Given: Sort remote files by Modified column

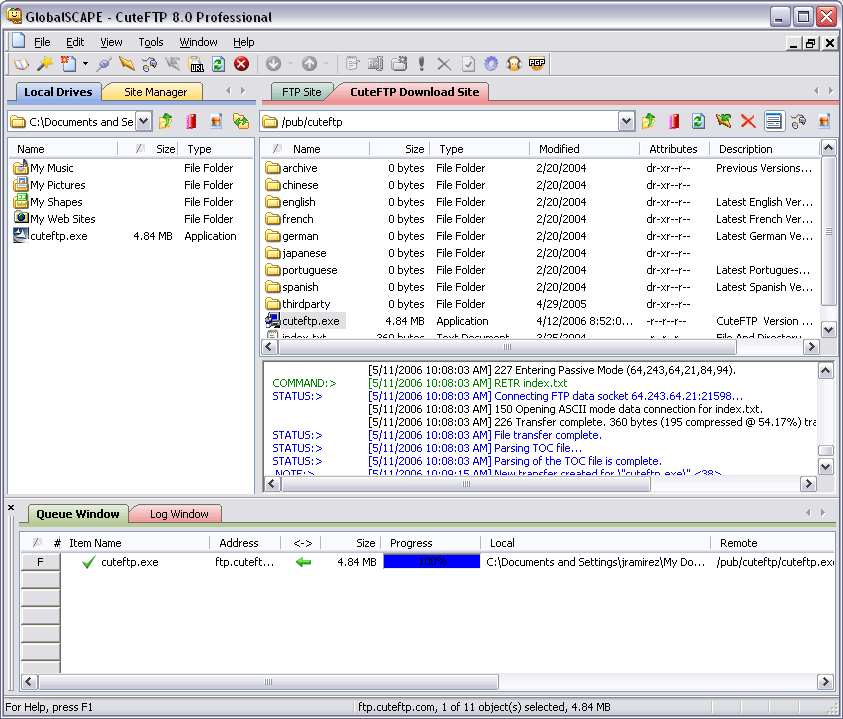Looking at the screenshot, I should 559,149.
